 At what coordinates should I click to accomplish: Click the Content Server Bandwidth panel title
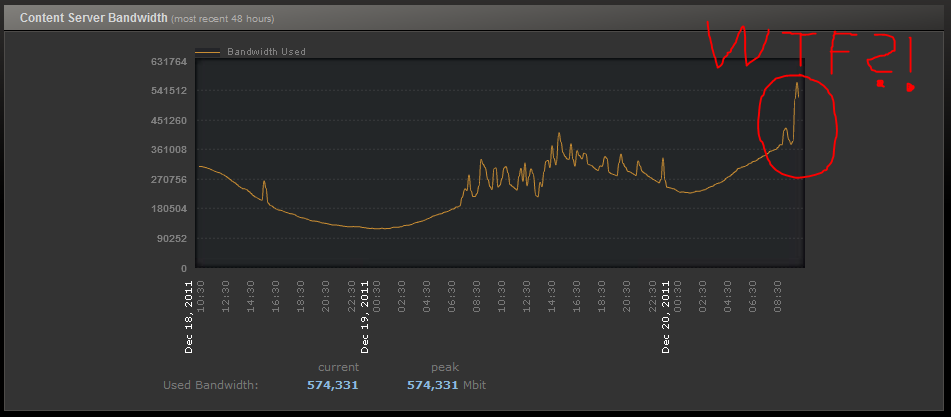click(x=92, y=18)
